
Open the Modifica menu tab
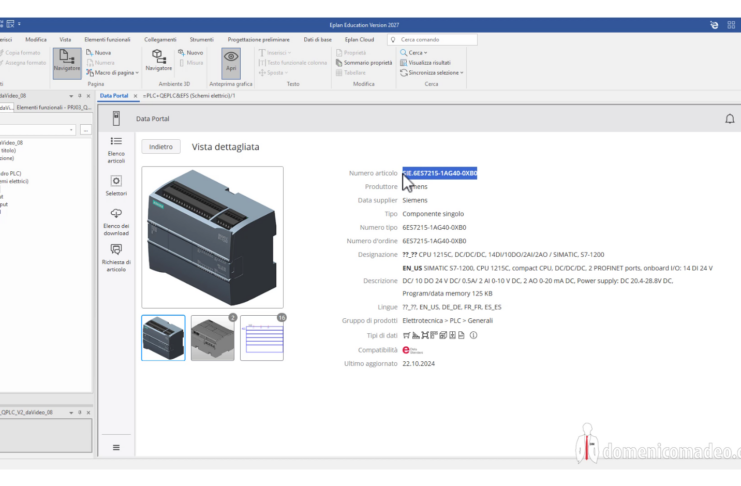click(36, 39)
